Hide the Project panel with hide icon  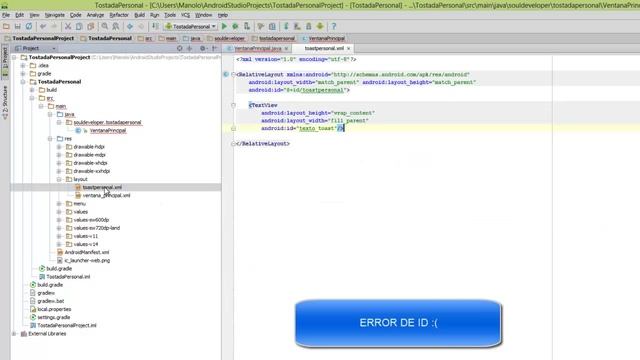pos(214,48)
